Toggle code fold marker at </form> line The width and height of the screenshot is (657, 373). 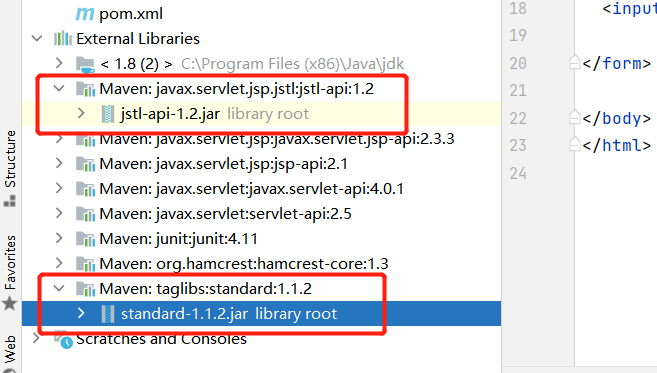(574, 62)
